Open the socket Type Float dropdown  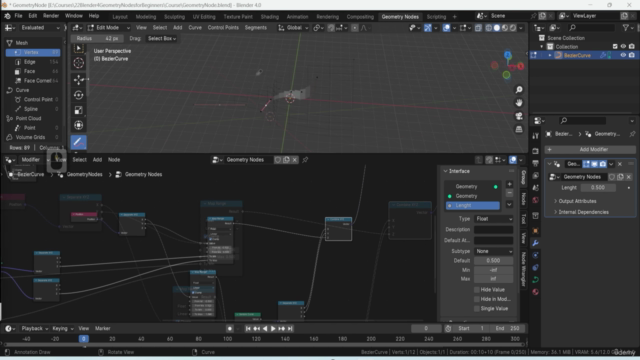493,219
